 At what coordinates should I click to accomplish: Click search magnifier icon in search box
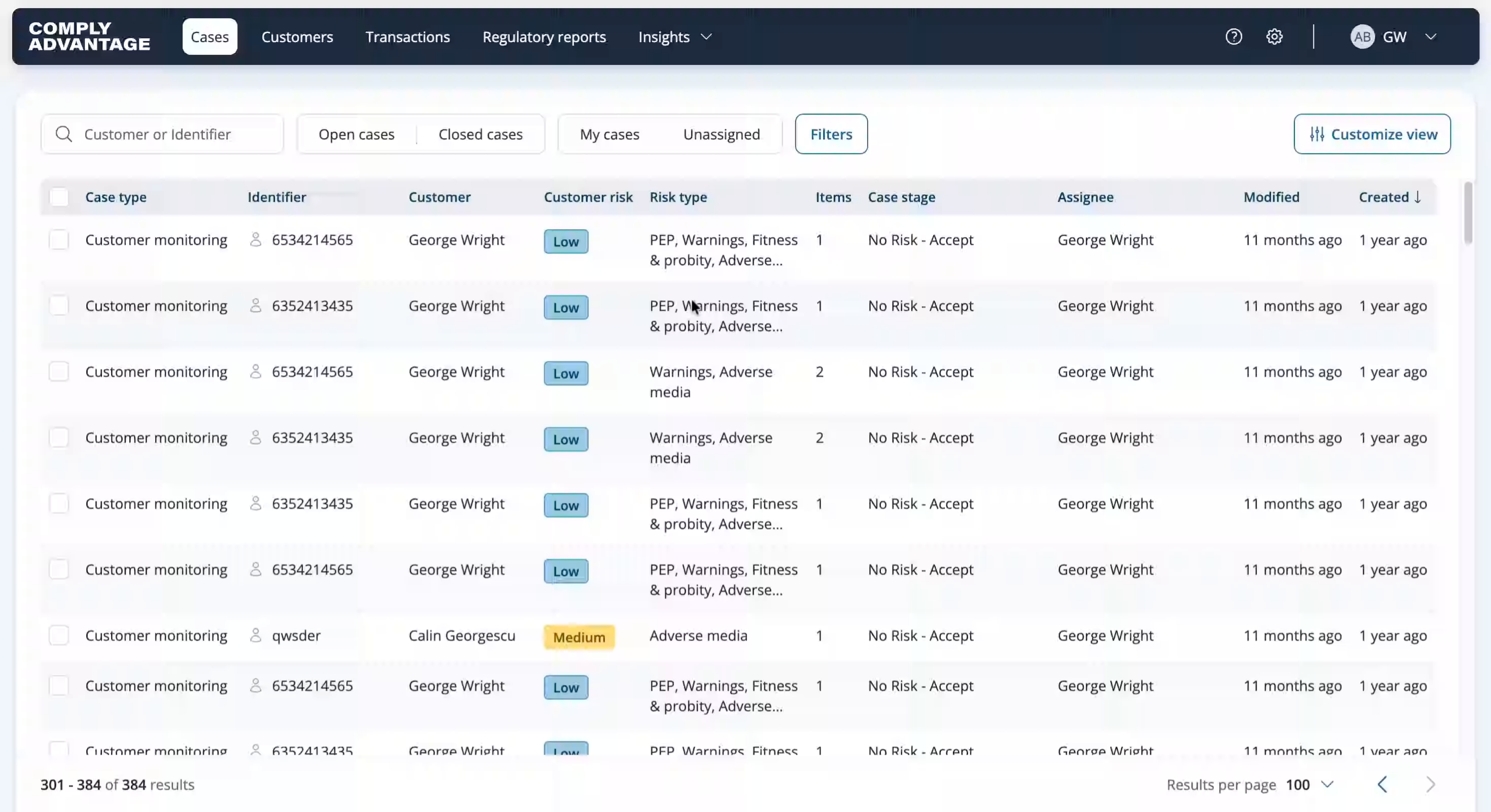coord(64,134)
